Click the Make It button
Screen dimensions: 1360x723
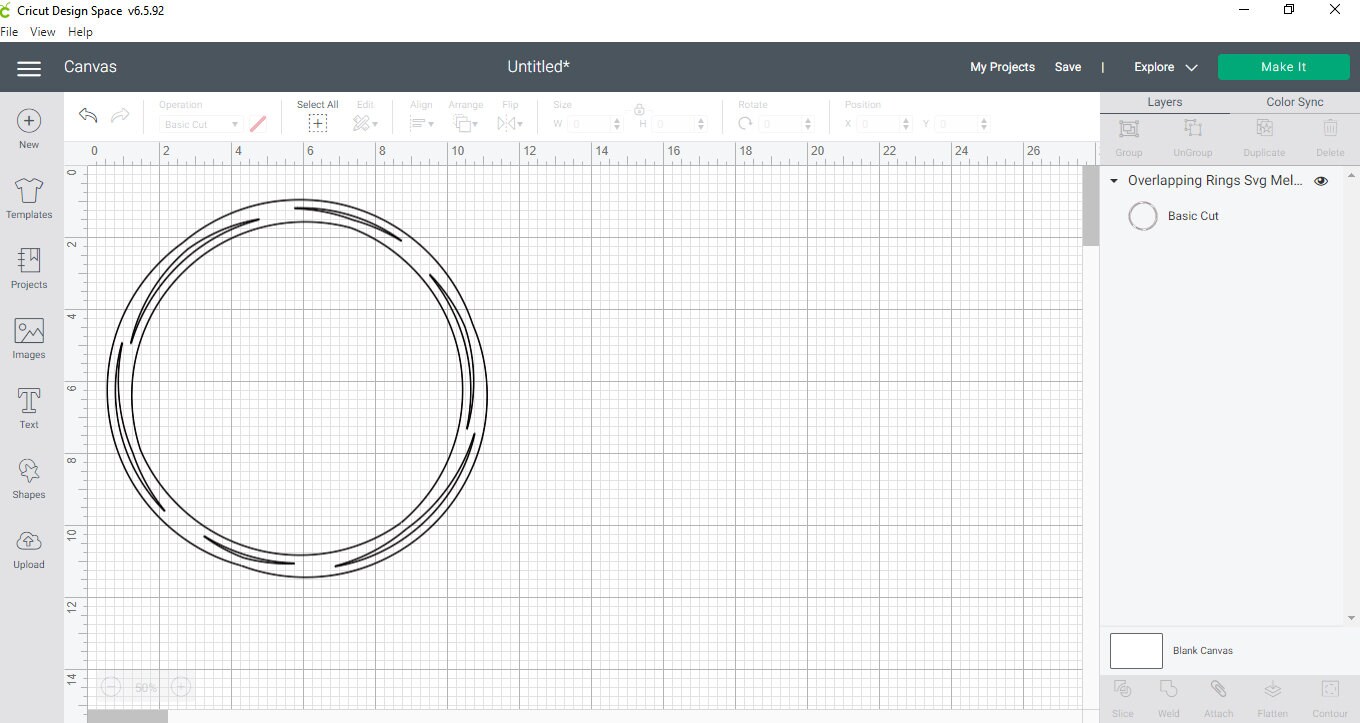click(1283, 66)
